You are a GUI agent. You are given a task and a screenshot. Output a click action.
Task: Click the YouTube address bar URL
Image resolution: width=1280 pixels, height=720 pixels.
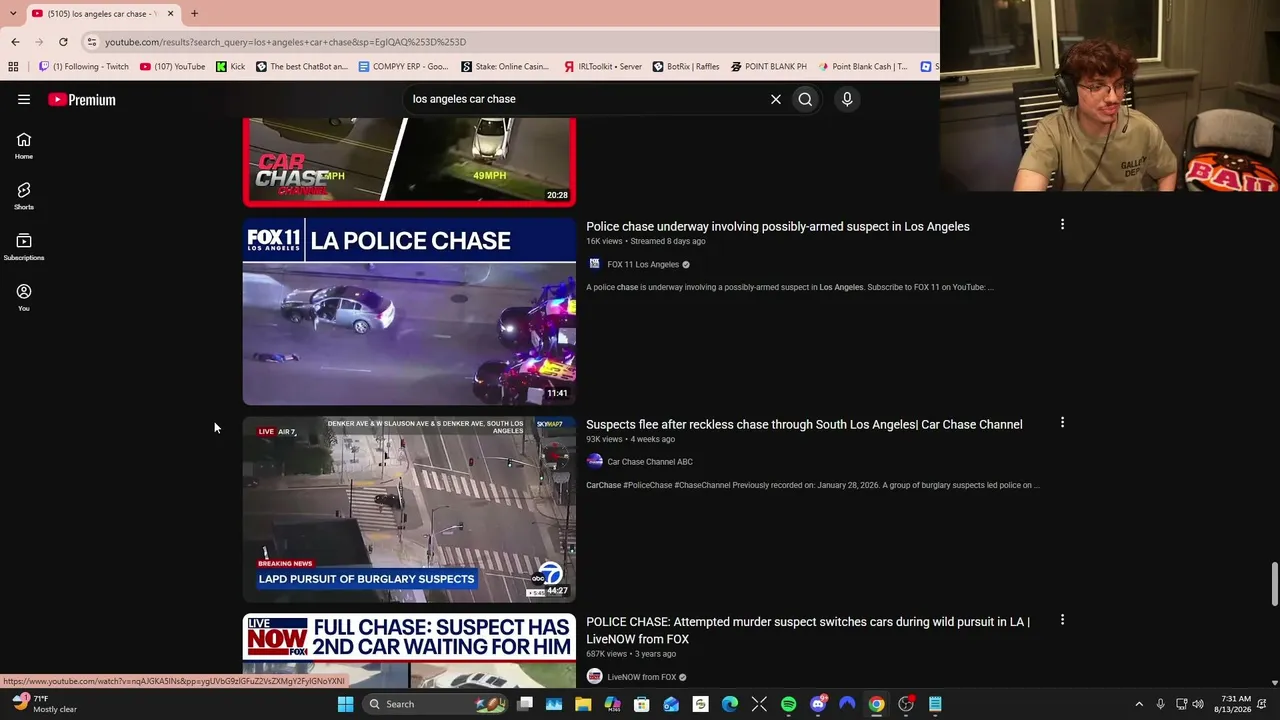coord(285,42)
